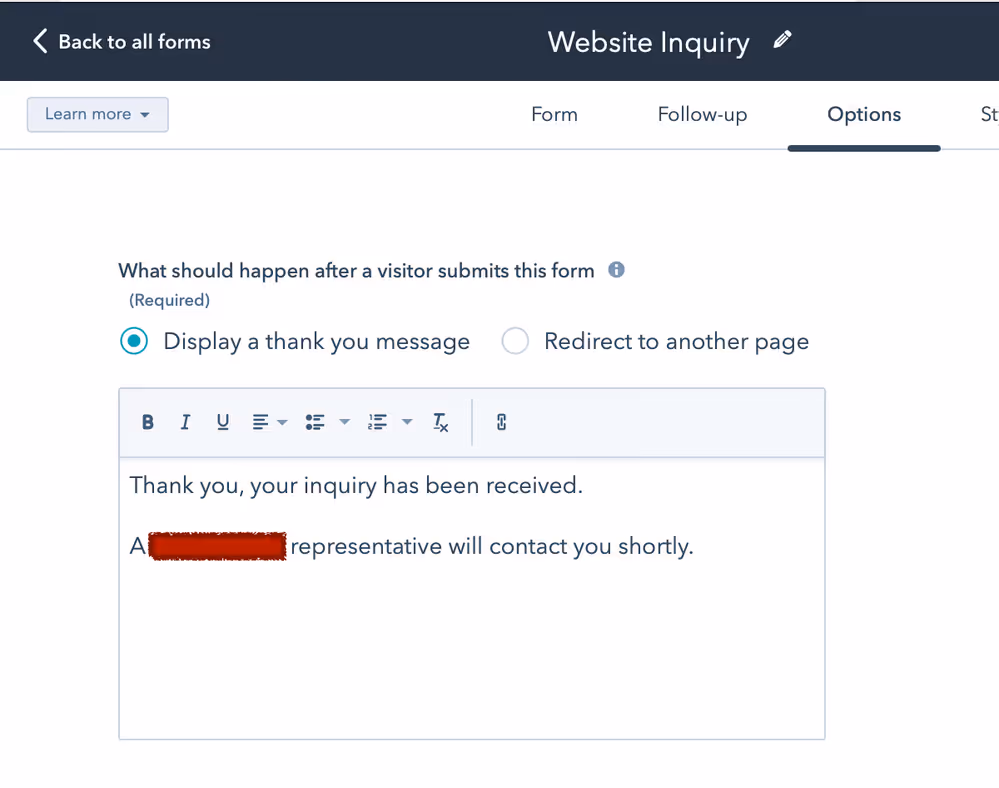
Task: Open the Learn more dropdown
Action: click(x=97, y=114)
